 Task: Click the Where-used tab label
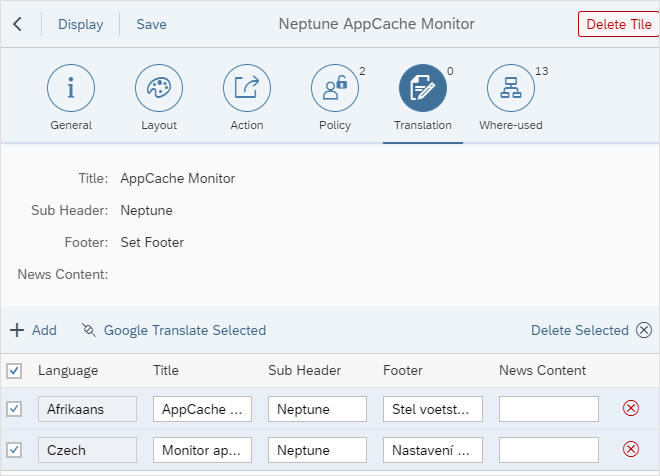click(511, 125)
